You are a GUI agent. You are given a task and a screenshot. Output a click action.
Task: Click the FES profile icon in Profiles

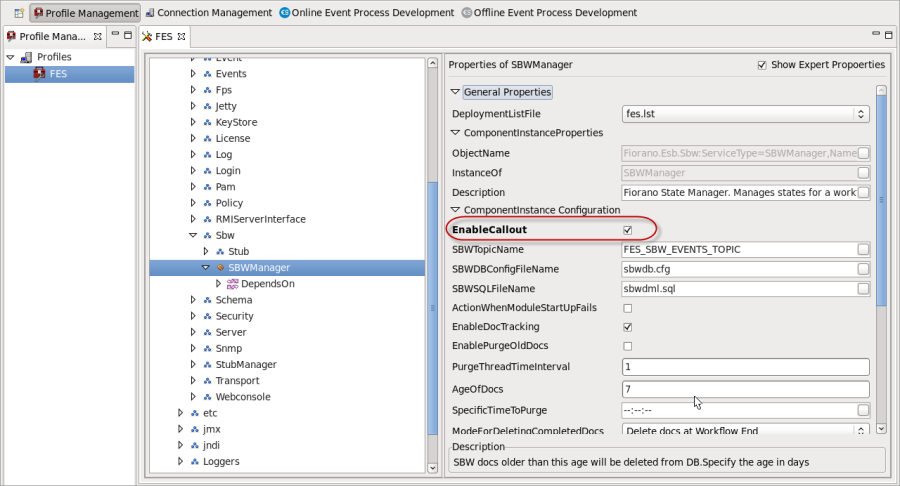pos(40,74)
